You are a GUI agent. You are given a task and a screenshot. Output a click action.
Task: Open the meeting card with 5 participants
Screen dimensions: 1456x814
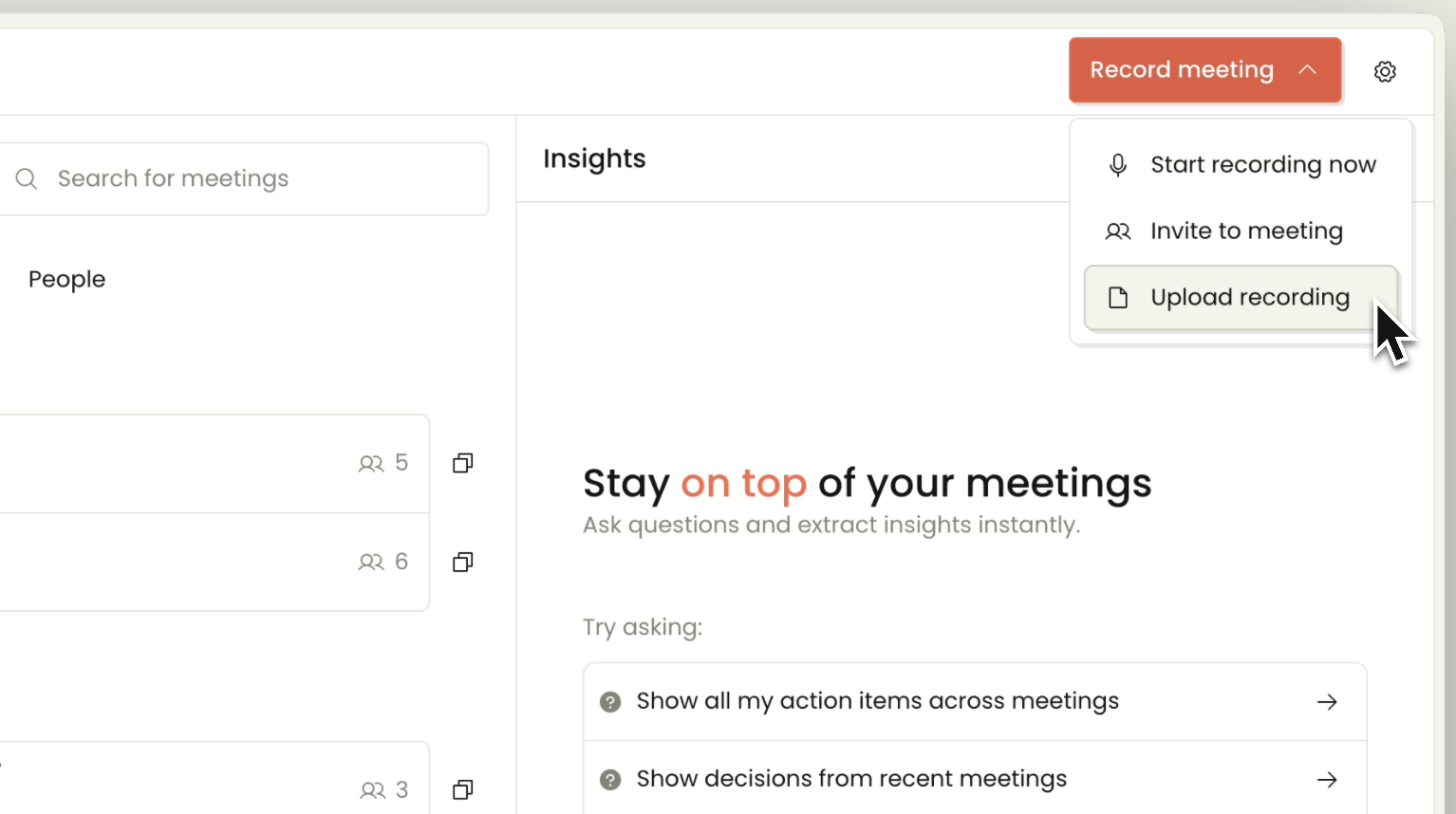tap(215, 464)
